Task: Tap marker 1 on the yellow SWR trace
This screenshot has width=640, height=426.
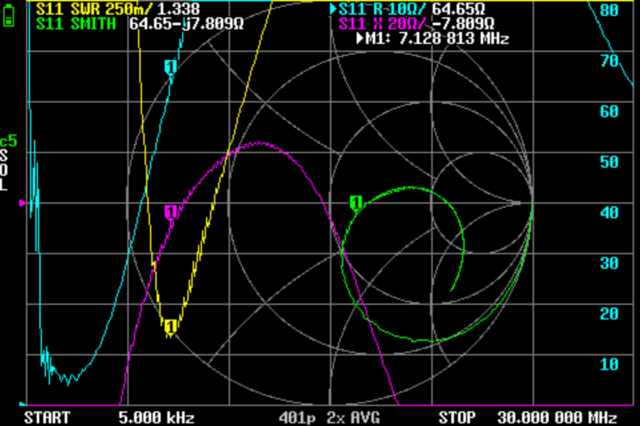Action: (170, 326)
